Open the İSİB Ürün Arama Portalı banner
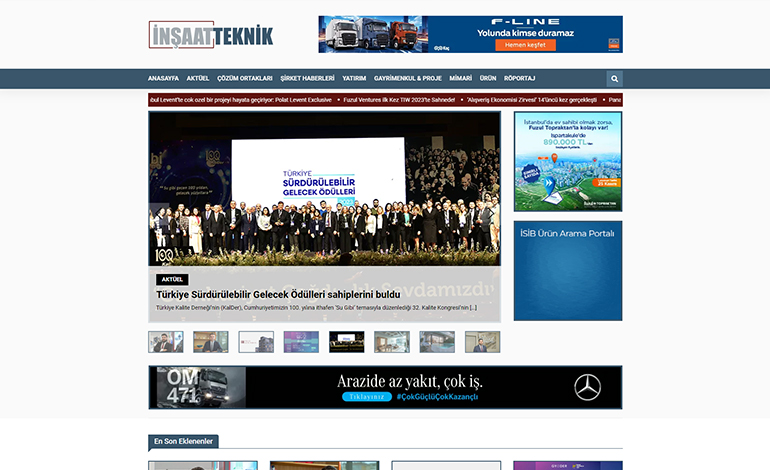 (x=567, y=270)
